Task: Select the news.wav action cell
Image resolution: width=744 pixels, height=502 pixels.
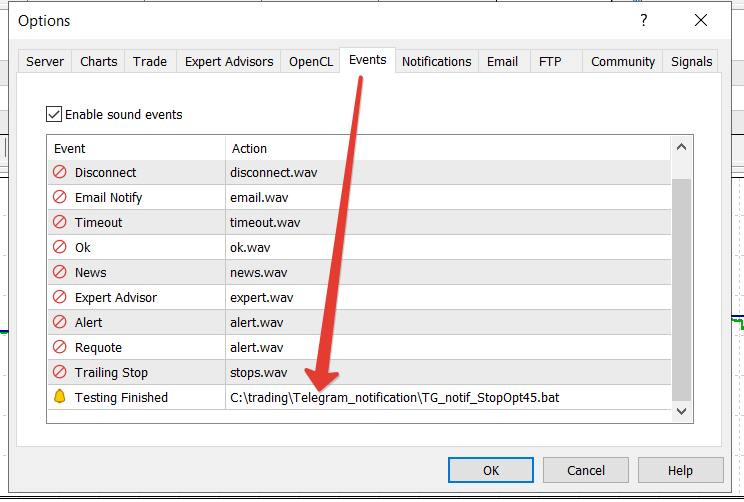Action: (448, 272)
